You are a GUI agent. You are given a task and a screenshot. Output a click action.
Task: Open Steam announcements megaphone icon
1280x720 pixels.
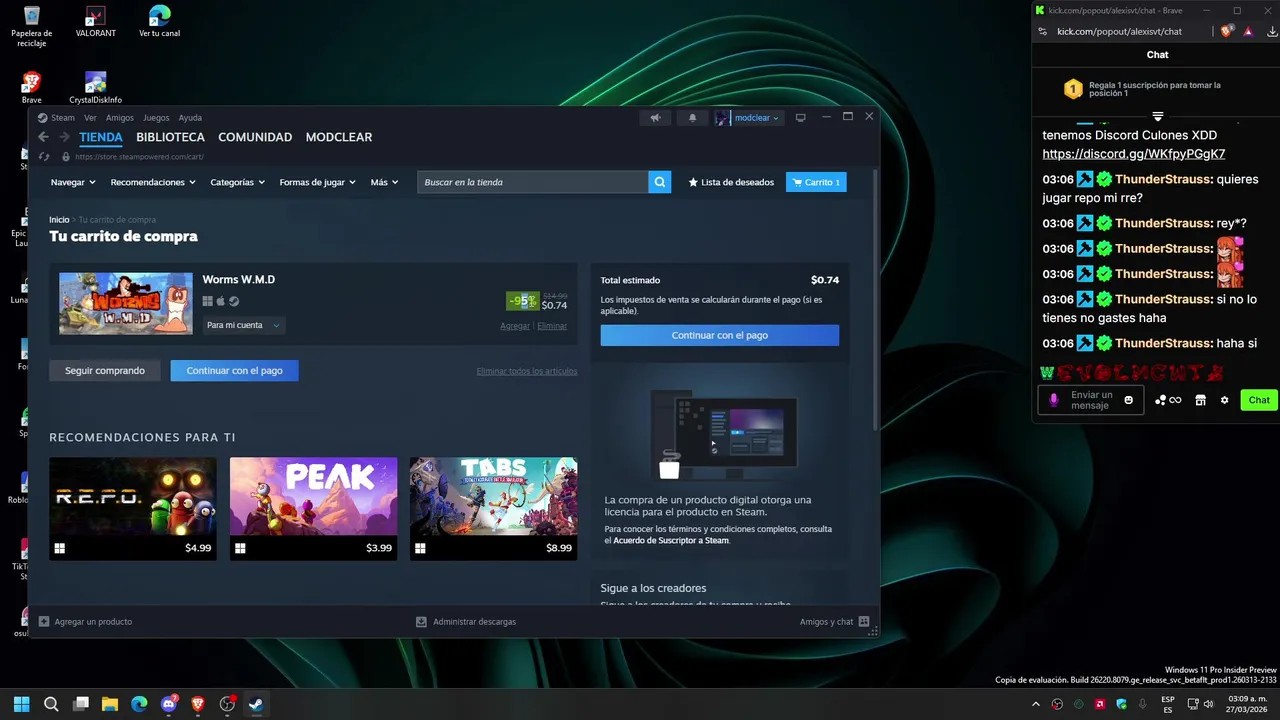point(655,118)
